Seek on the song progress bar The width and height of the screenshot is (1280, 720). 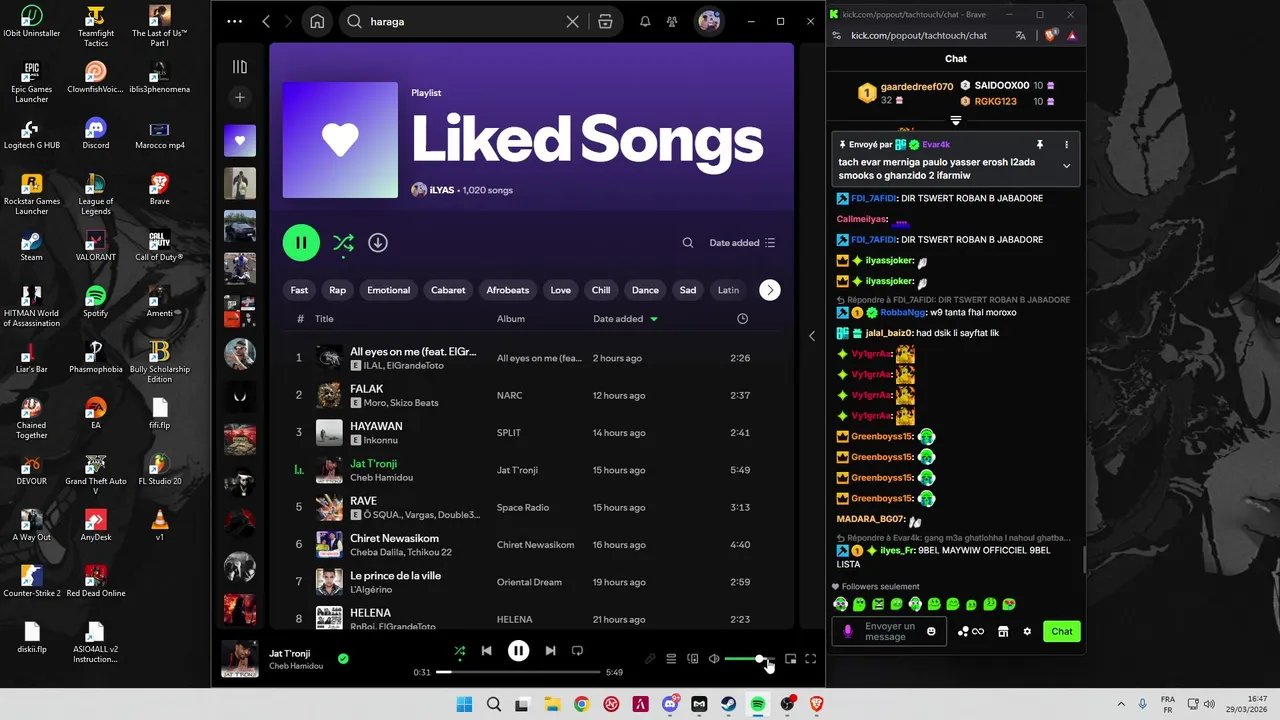pyautogui.click(x=517, y=672)
